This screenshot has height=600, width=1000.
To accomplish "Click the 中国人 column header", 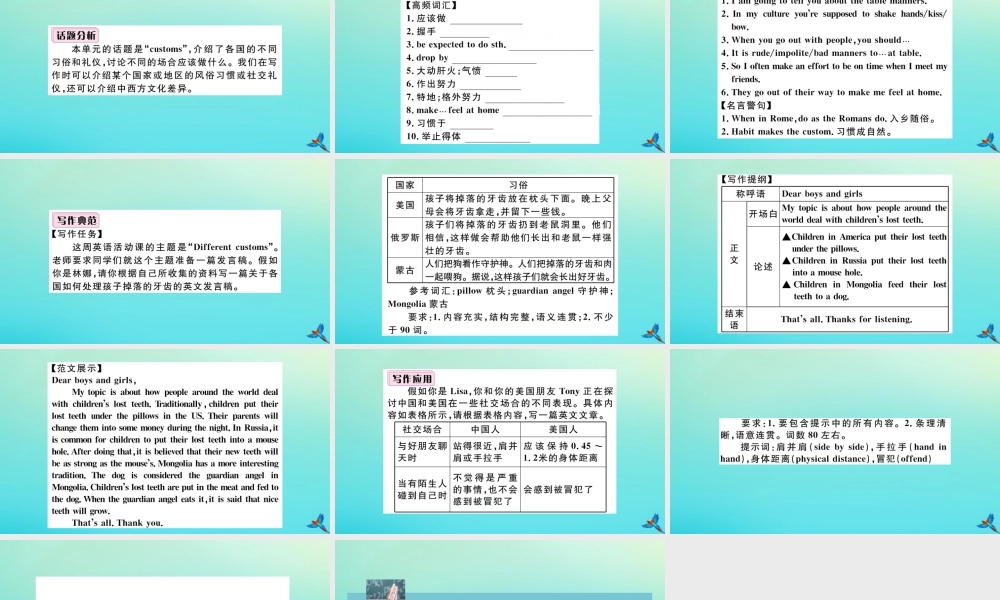I will (x=485, y=429).
